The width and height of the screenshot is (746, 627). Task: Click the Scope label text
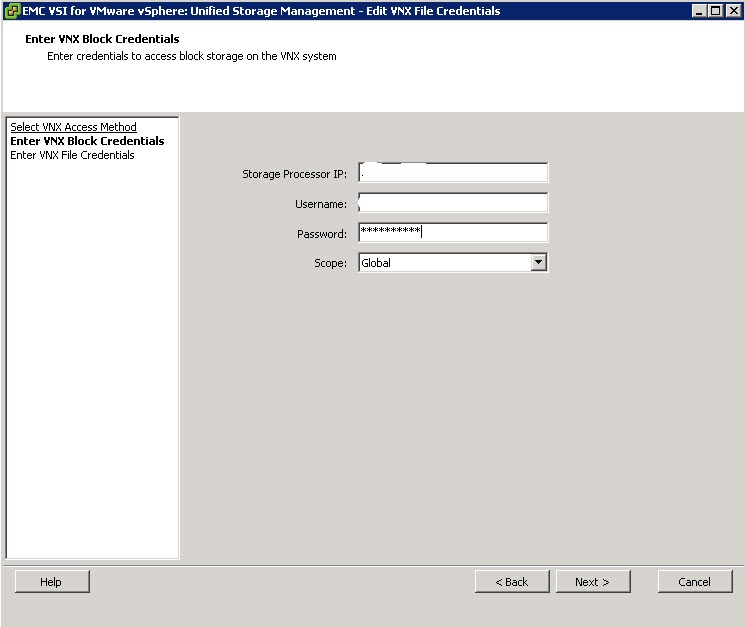[330, 263]
